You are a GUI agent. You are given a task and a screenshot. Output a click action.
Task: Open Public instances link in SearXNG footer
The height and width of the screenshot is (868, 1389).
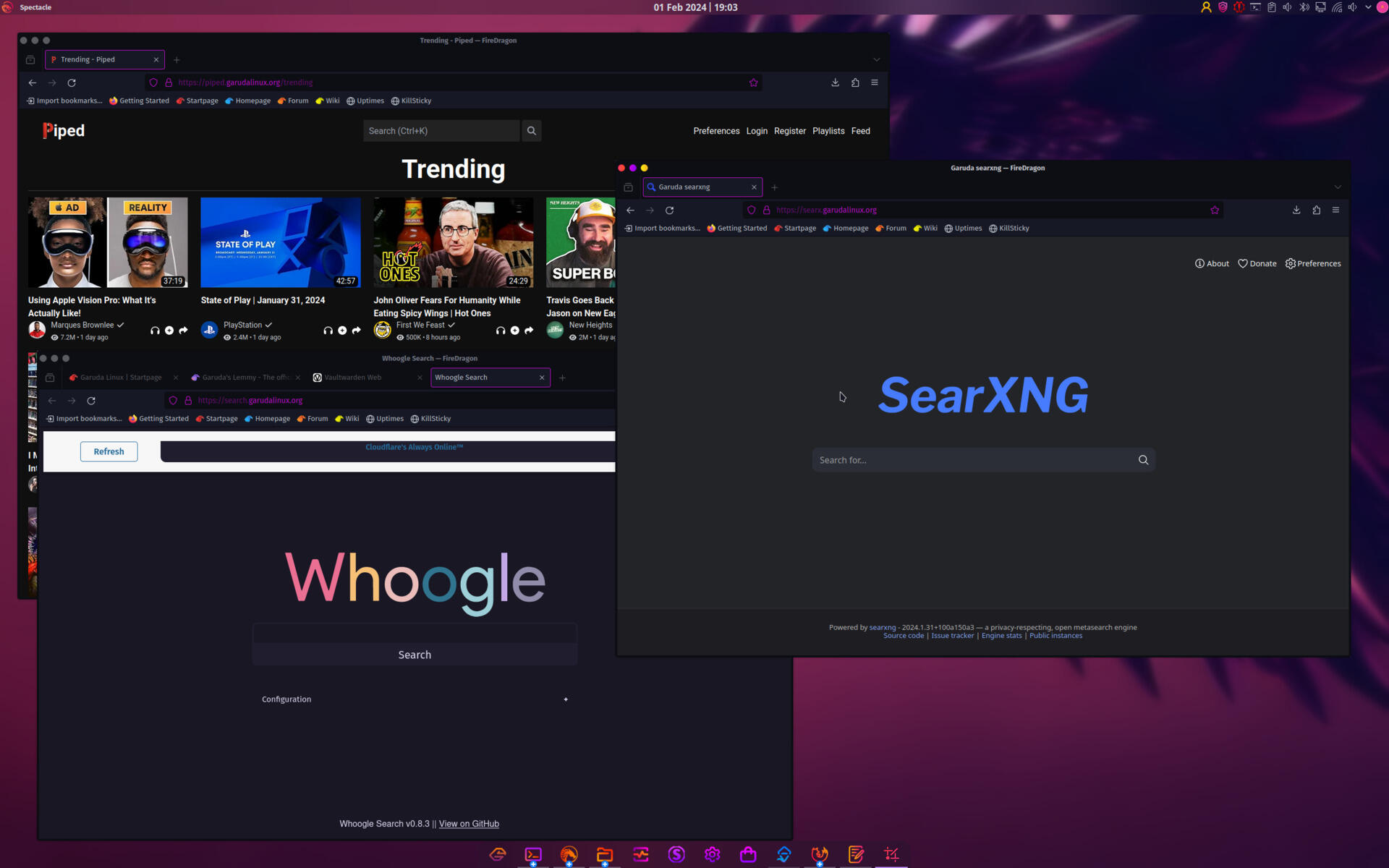pyautogui.click(x=1055, y=636)
